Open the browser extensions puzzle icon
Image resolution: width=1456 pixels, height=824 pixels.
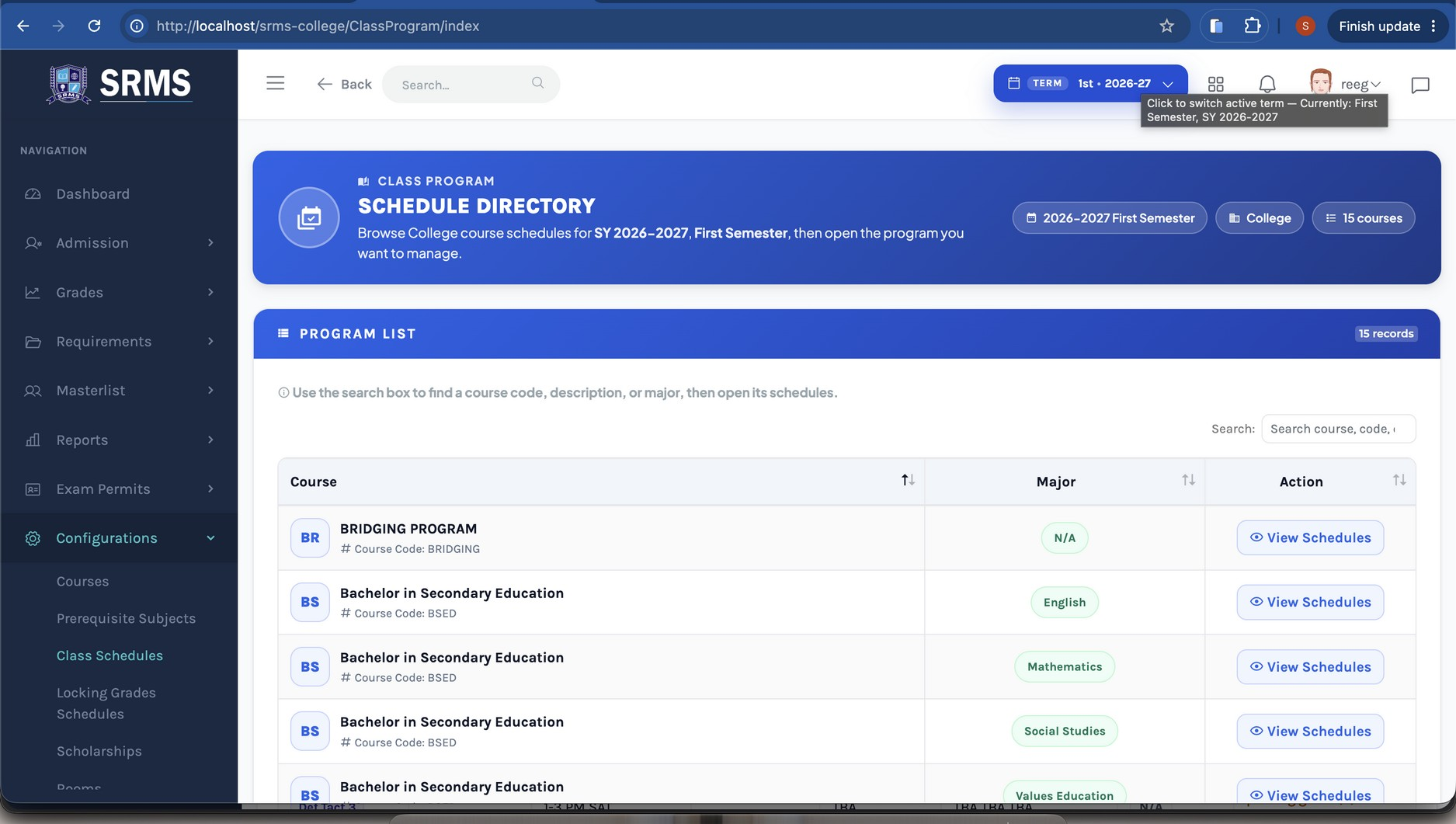[x=1252, y=26]
